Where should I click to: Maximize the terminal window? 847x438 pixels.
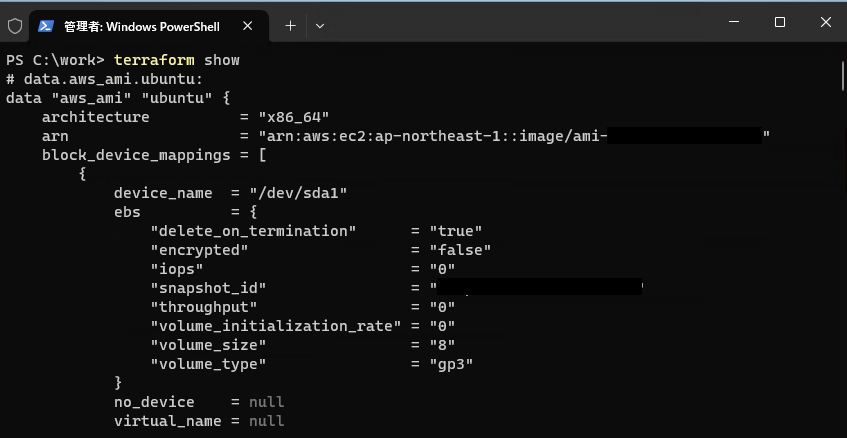pyautogui.click(x=780, y=22)
